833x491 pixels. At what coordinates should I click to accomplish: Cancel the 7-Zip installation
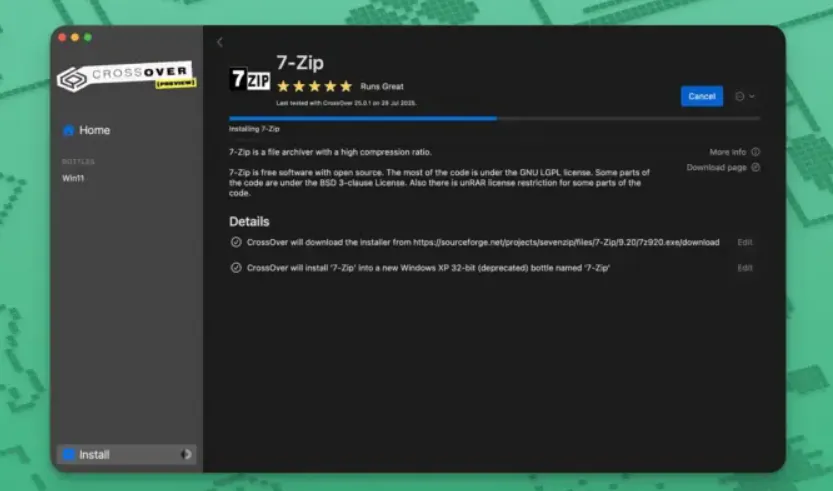[x=702, y=96]
